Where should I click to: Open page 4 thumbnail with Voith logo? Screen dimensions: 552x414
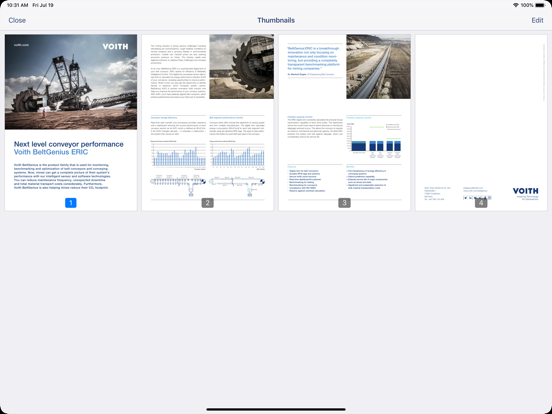(481, 123)
